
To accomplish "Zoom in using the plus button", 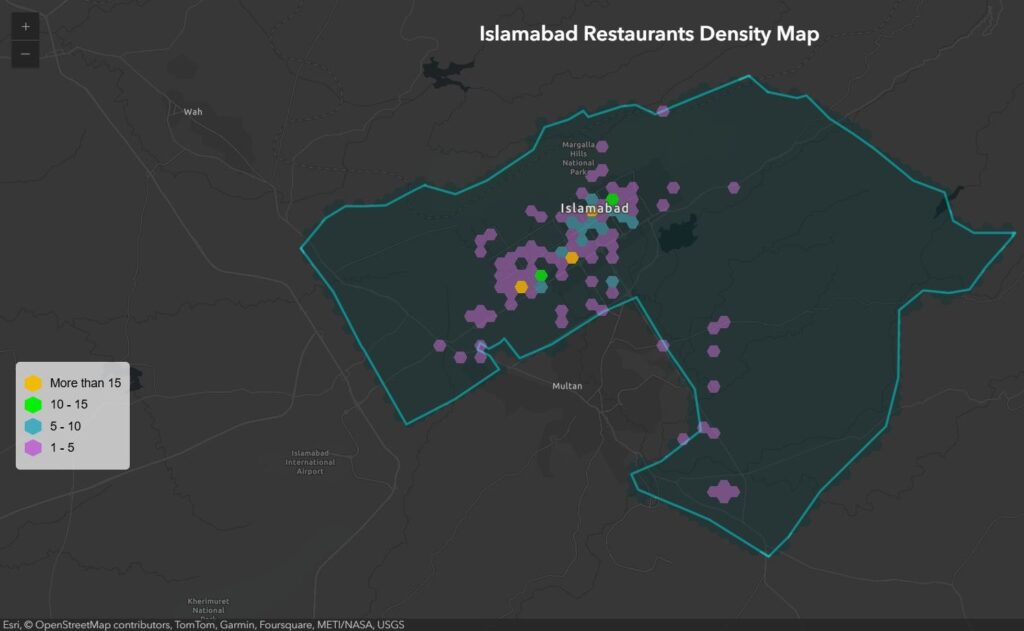I will coord(25,27).
